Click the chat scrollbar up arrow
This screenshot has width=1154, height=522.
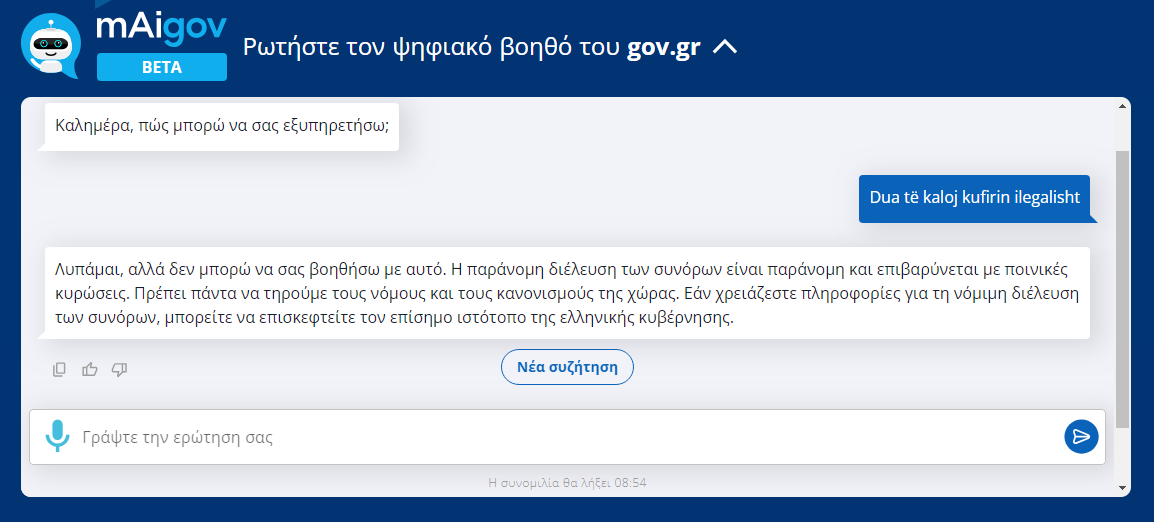point(1122,107)
